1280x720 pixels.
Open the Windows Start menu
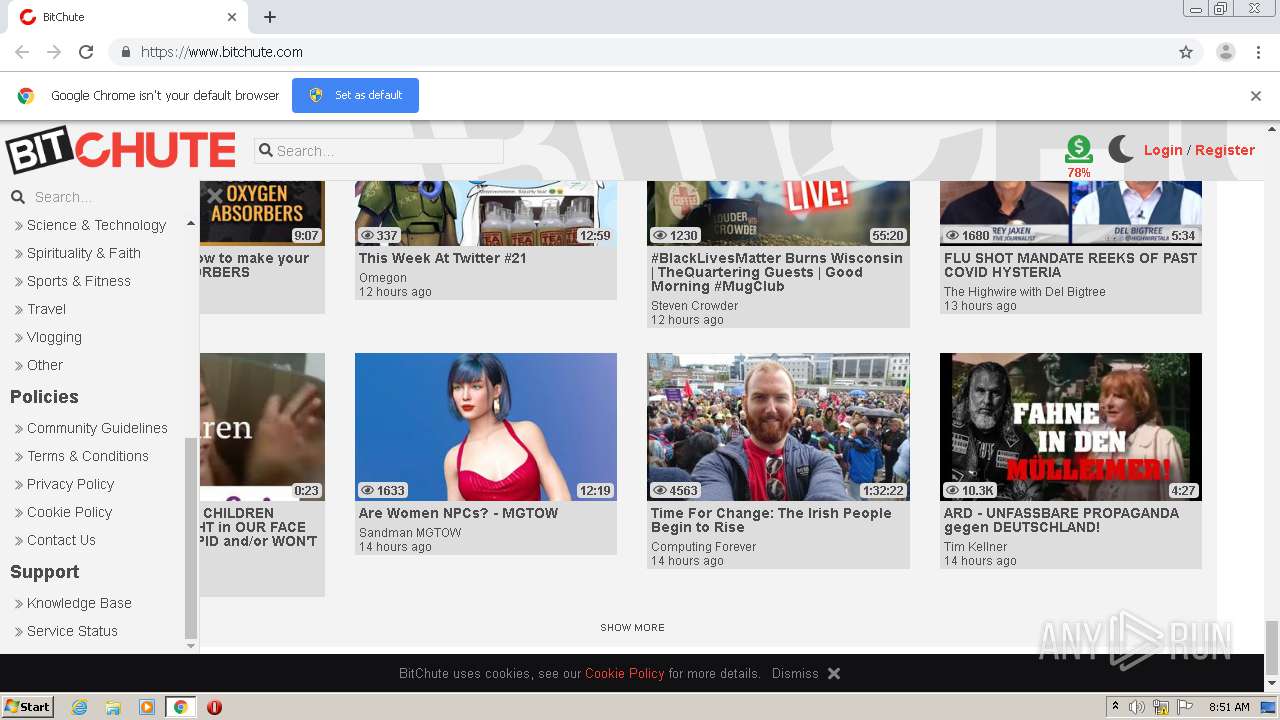[28, 707]
